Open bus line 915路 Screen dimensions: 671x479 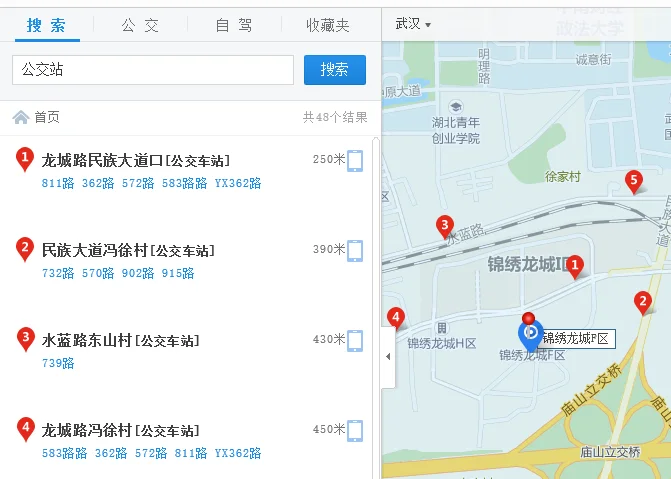click(x=178, y=273)
